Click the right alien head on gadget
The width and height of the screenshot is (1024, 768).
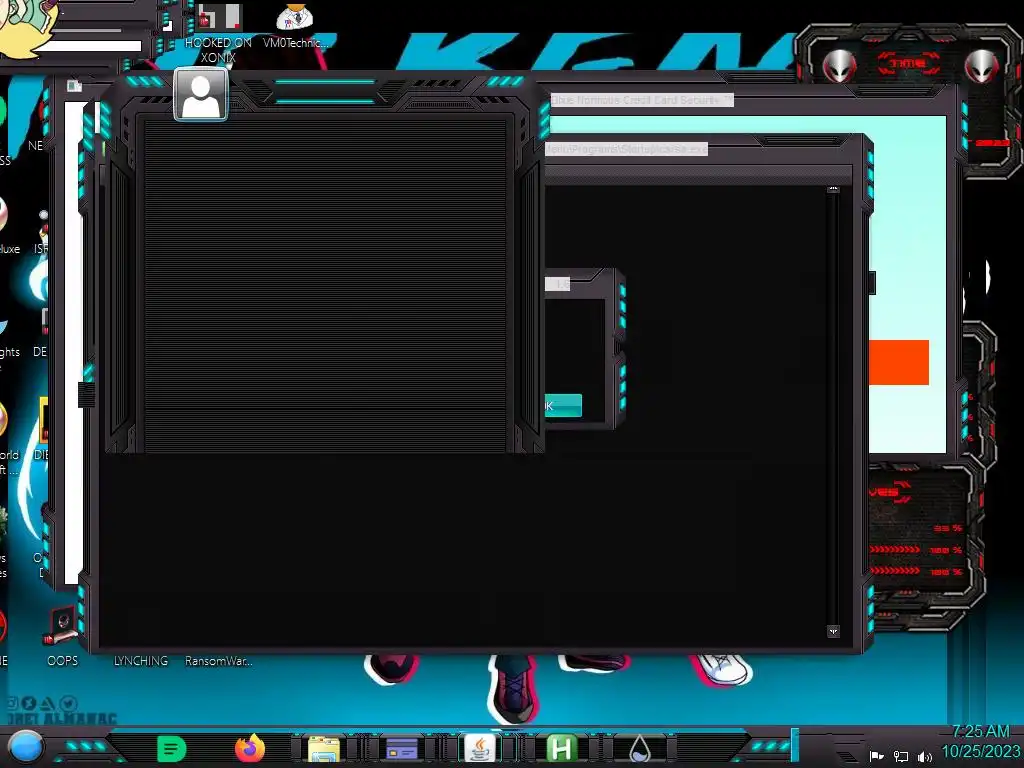click(x=982, y=66)
